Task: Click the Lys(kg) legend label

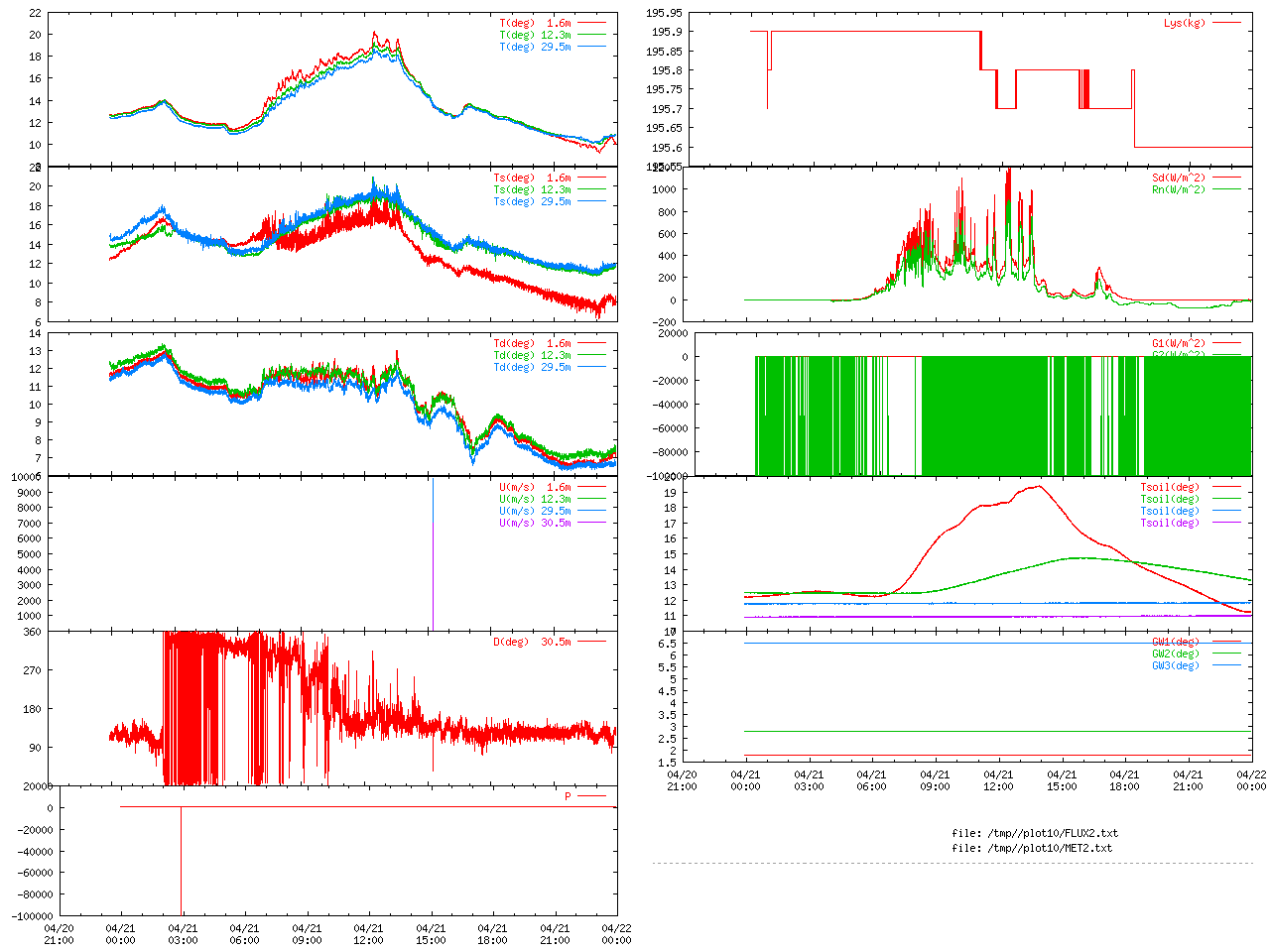Action: click(x=1185, y=23)
